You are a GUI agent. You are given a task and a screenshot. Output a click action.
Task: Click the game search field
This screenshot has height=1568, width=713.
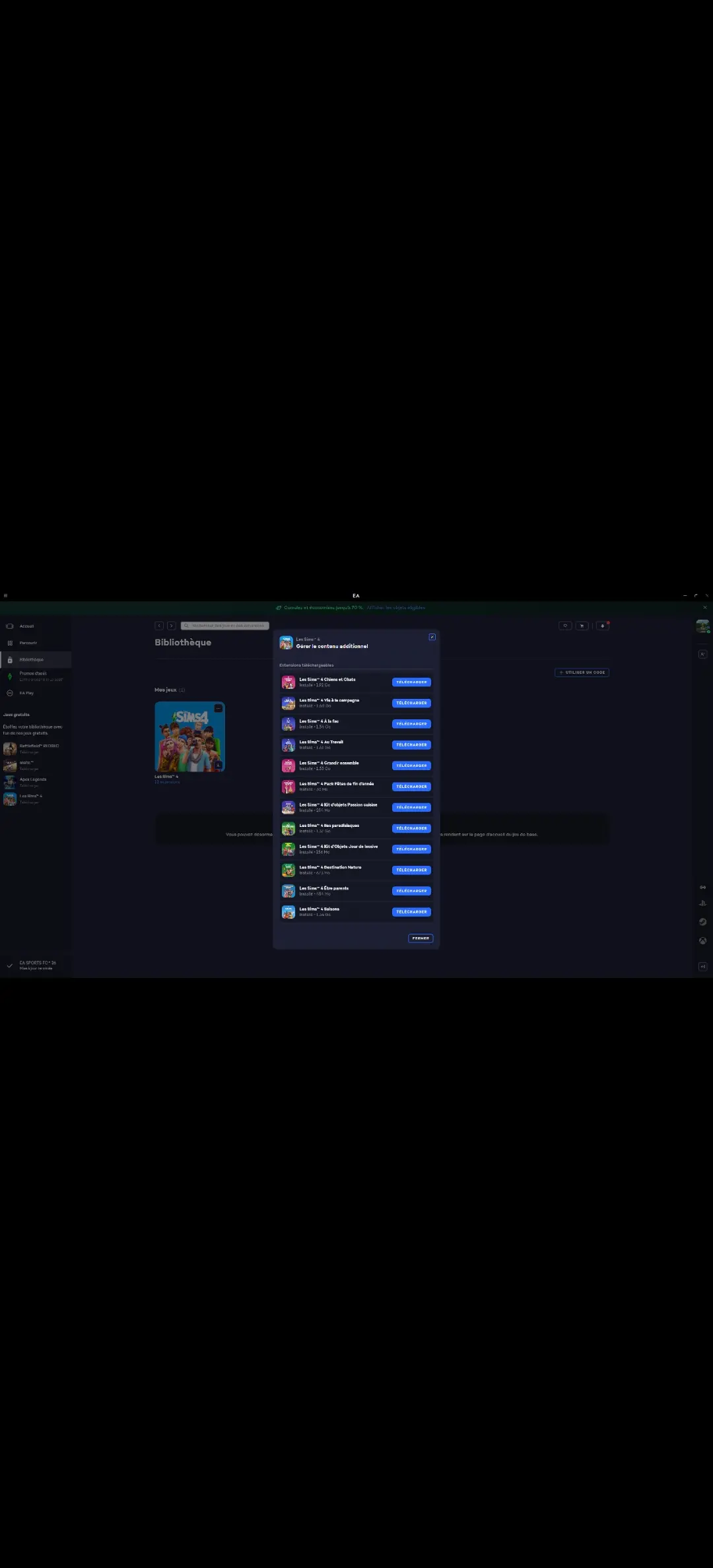click(x=225, y=626)
